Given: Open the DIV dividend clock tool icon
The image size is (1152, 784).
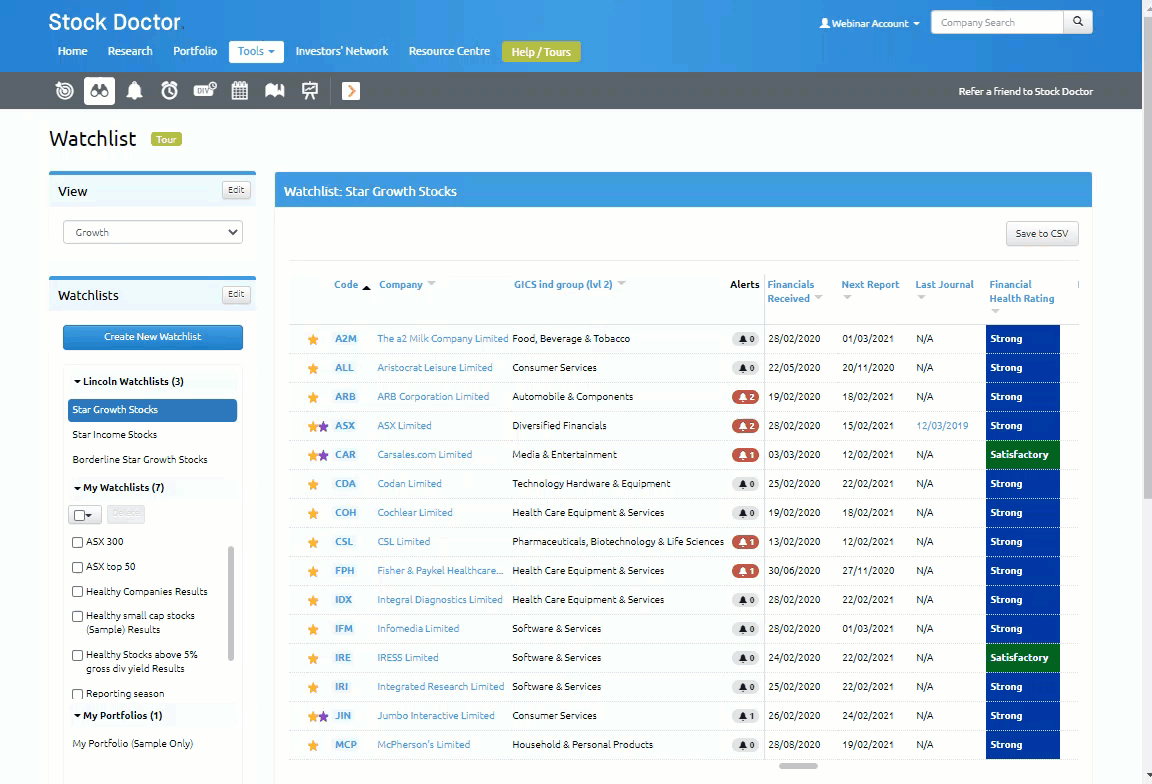Looking at the screenshot, I should tap(205, 90).
